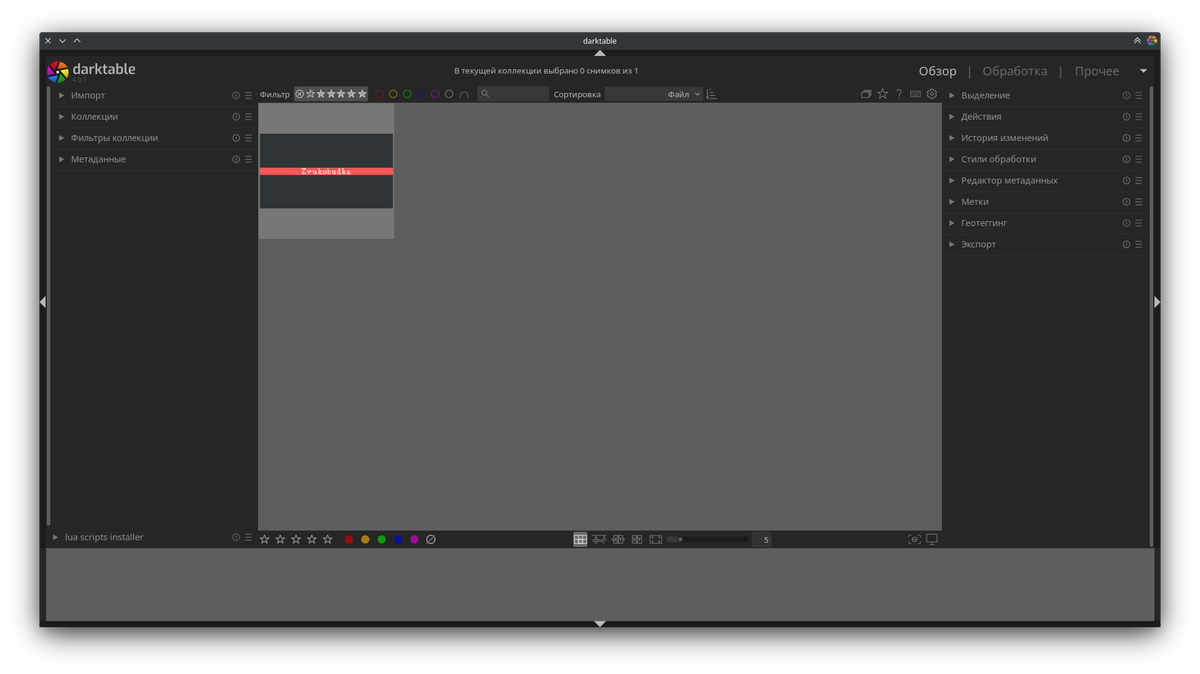Image resolution: width=1200 pixels, height=674 pixels.
Task: Toggle ascending/descending sort order icon
Action: tap(712, 94)
